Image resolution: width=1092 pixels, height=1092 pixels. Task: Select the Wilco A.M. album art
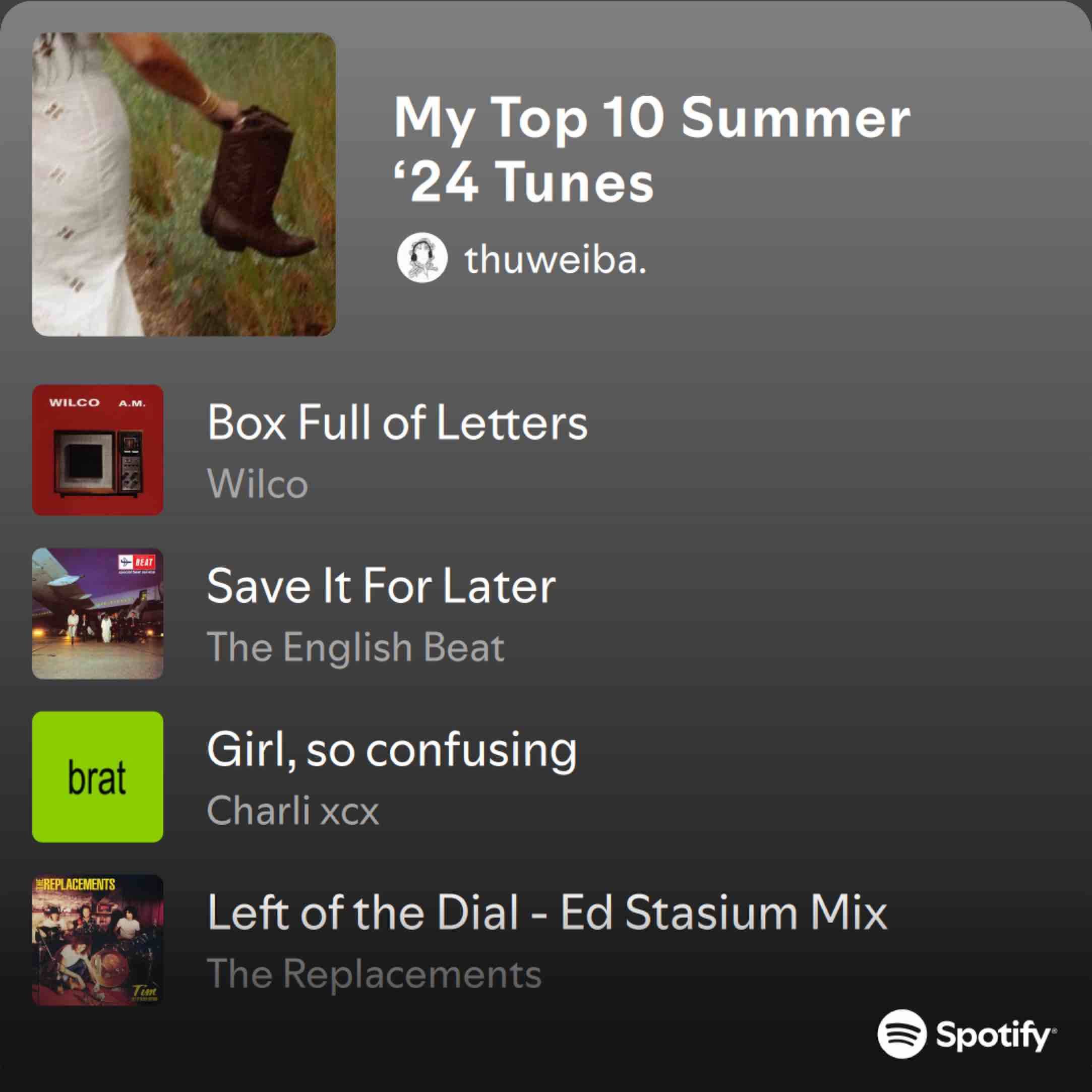tap(98, 450)
